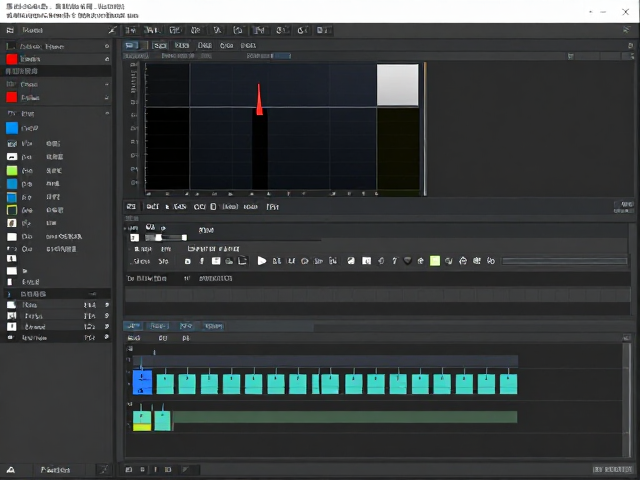
Task: Click the triangle icon in the bottom-left corner
Action: tap(11, 470)
